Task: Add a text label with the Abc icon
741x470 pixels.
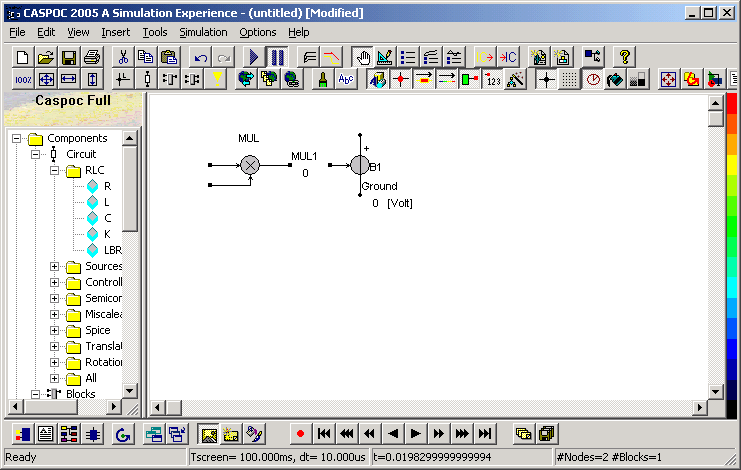Action: [x=346, y=79]
